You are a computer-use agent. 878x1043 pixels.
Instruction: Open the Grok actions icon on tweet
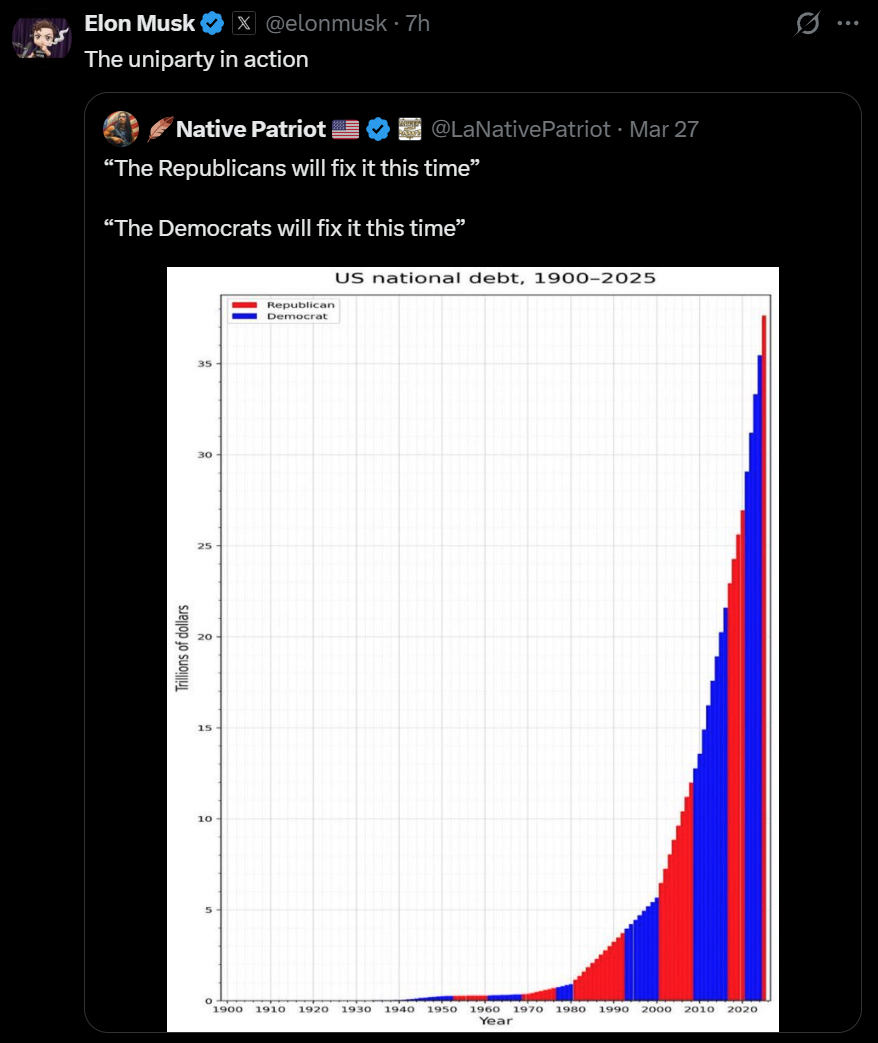pos(805,23)
